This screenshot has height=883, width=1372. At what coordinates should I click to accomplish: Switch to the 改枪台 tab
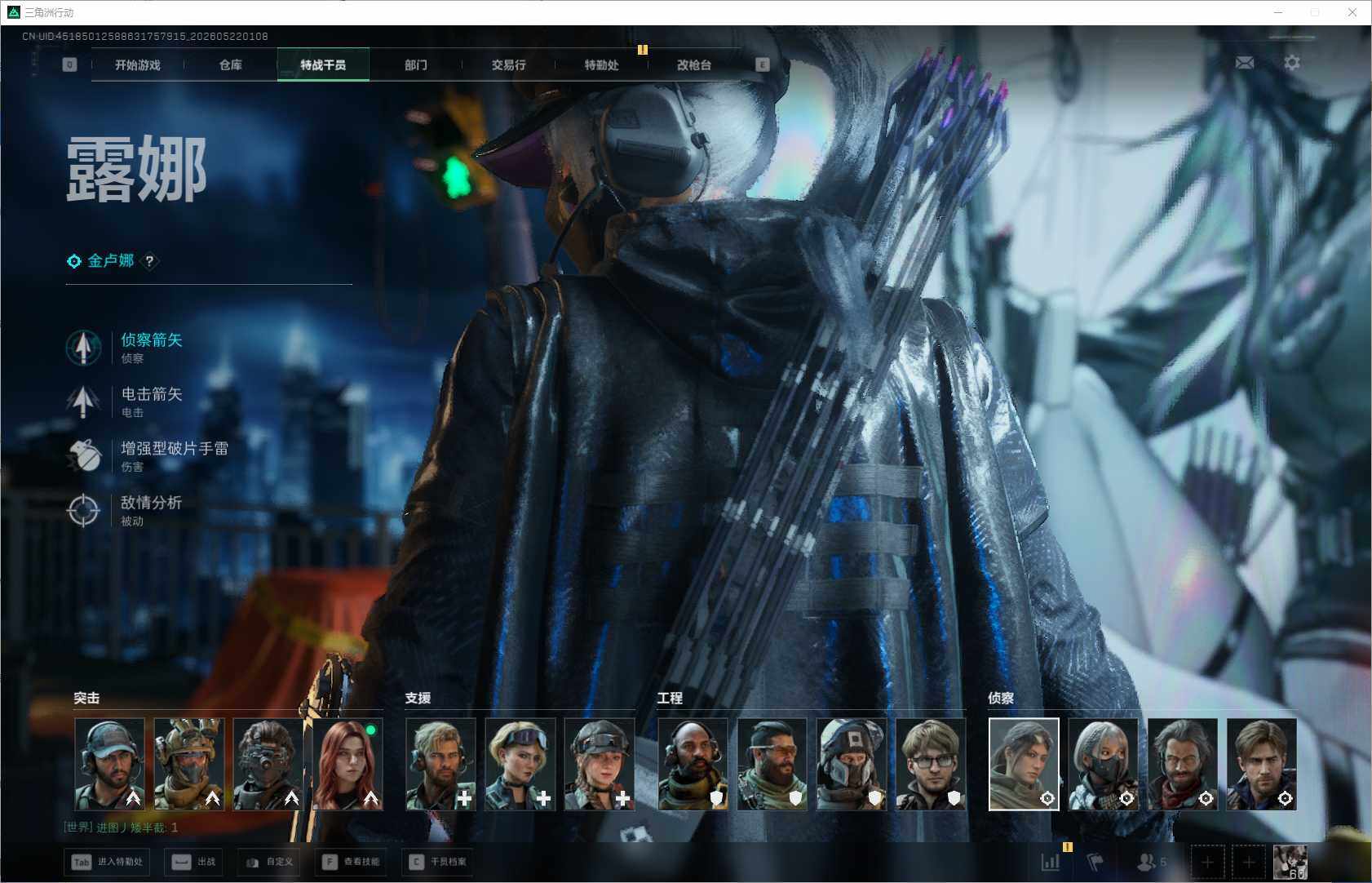pyautogui.click(x=694, y=65)
